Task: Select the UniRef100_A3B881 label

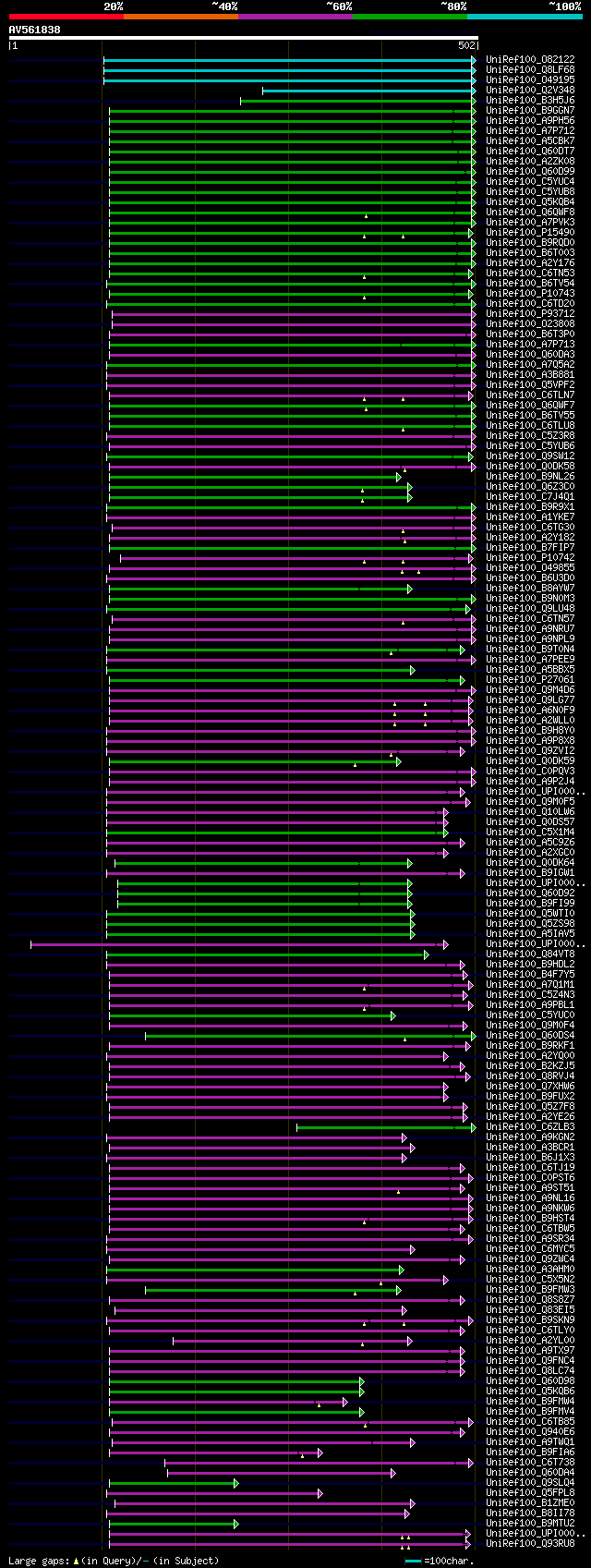Action: (x=530, y=375)
